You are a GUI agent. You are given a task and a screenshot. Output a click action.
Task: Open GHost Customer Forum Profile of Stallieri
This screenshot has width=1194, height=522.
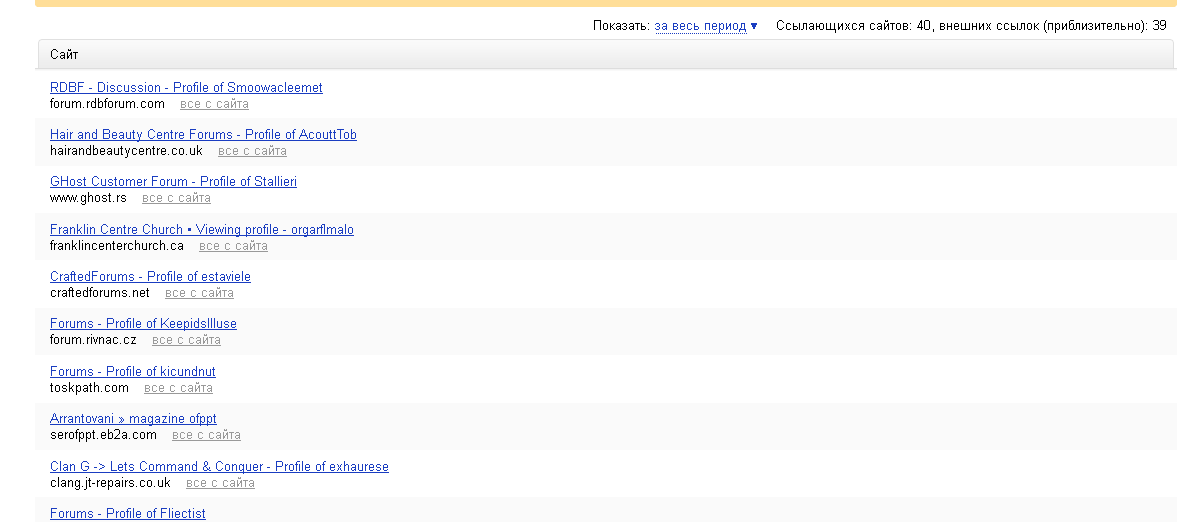click(x=173, y=182)
